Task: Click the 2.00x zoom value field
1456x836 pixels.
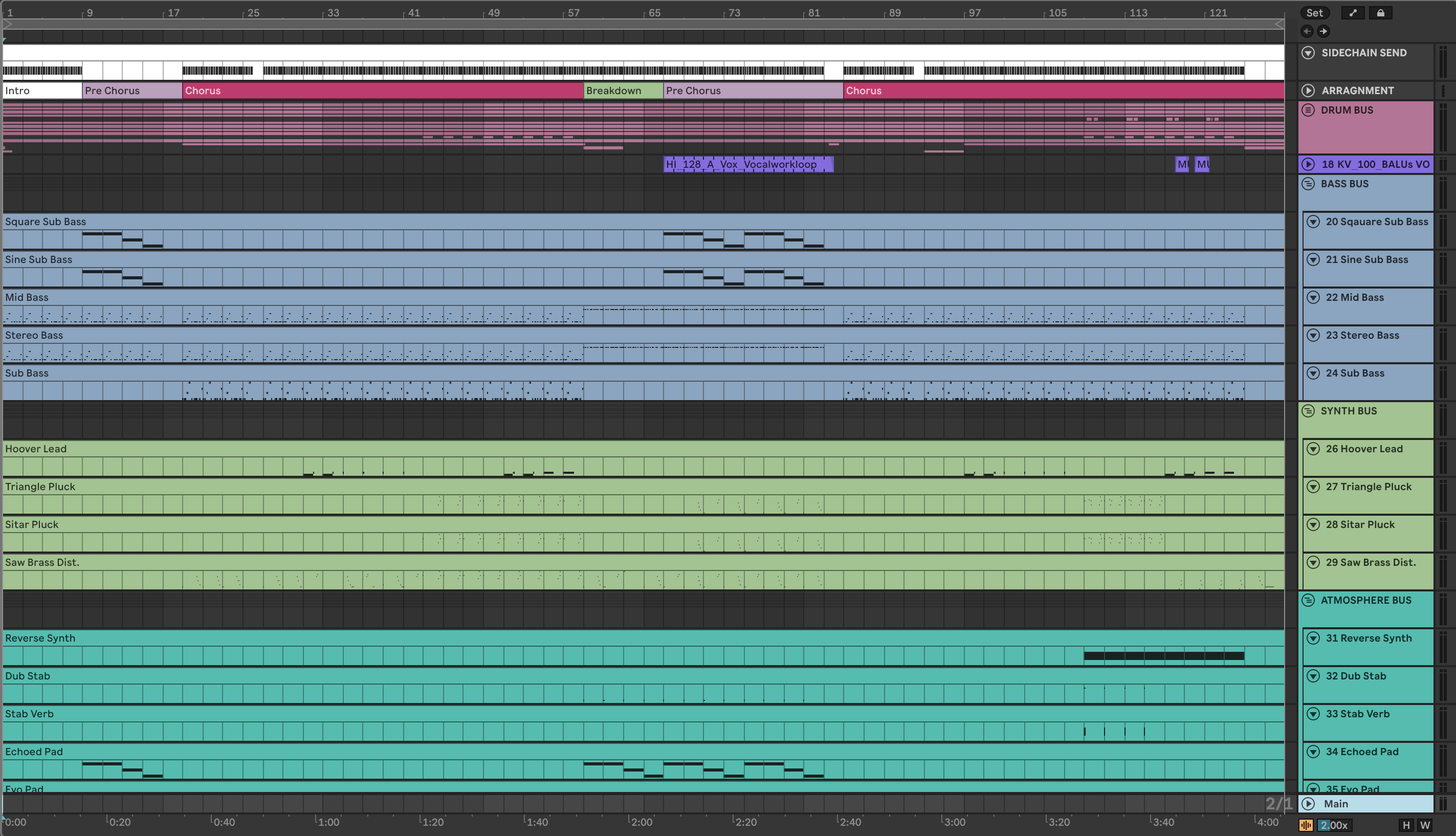Action: click(1334, 825)
